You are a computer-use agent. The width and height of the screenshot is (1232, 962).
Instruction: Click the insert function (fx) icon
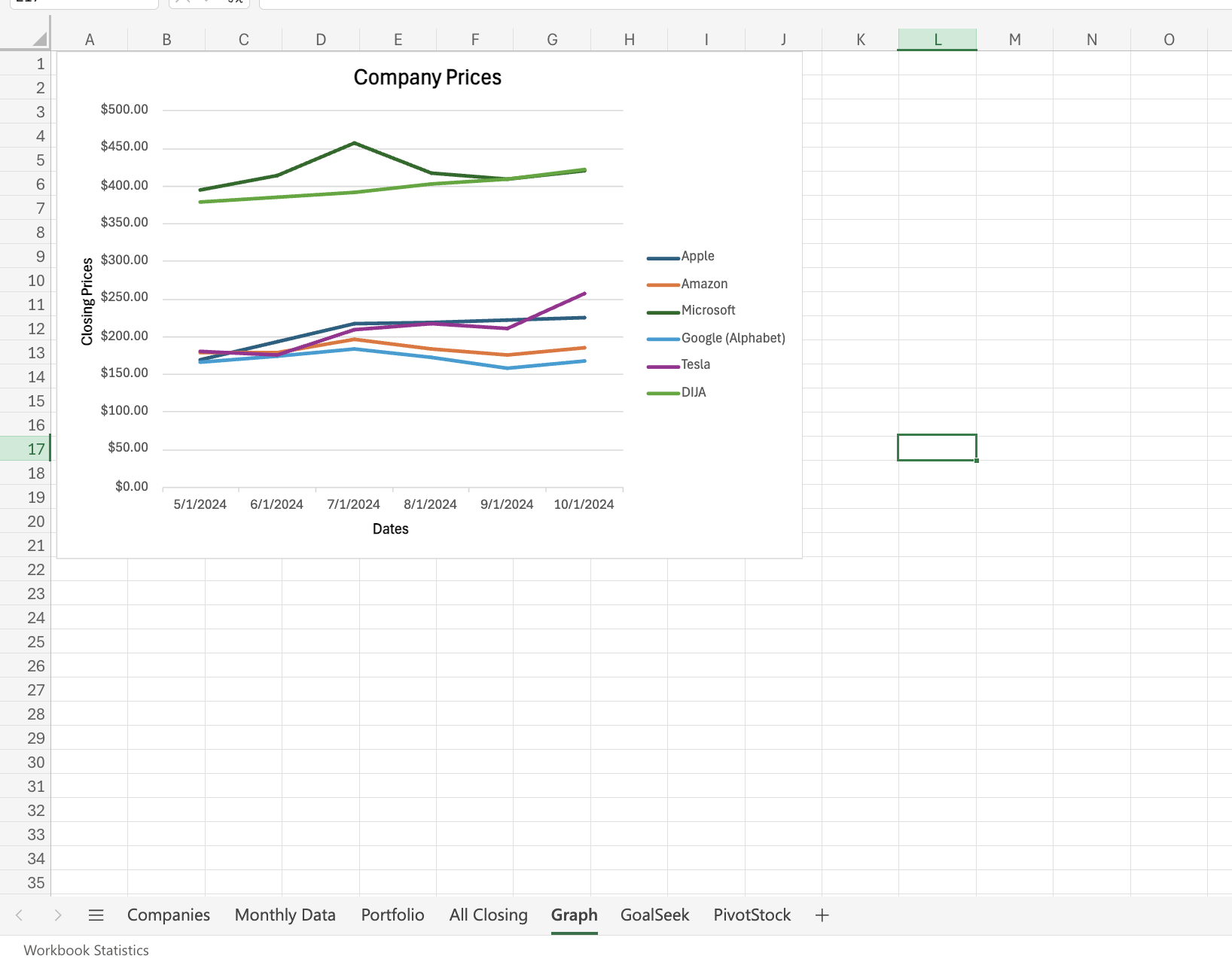236,3
